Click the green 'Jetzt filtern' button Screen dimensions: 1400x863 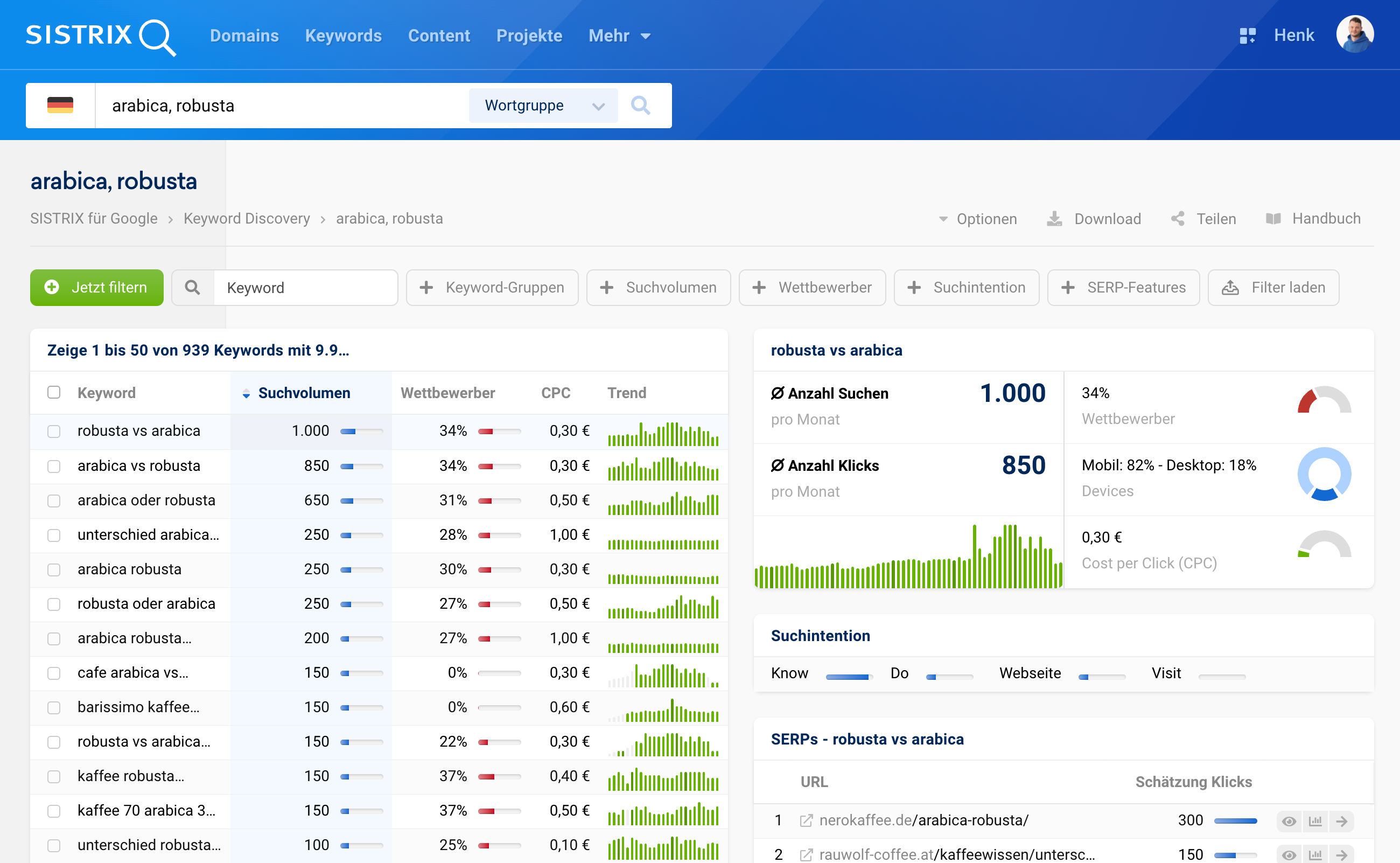tap(96, 287)
